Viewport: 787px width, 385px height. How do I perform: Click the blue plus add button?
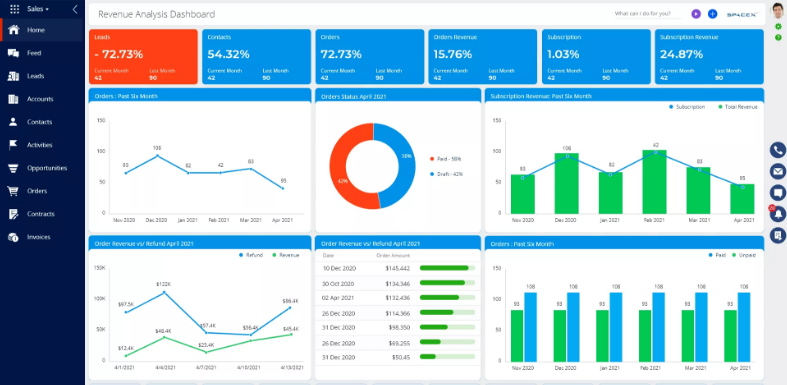712,14
